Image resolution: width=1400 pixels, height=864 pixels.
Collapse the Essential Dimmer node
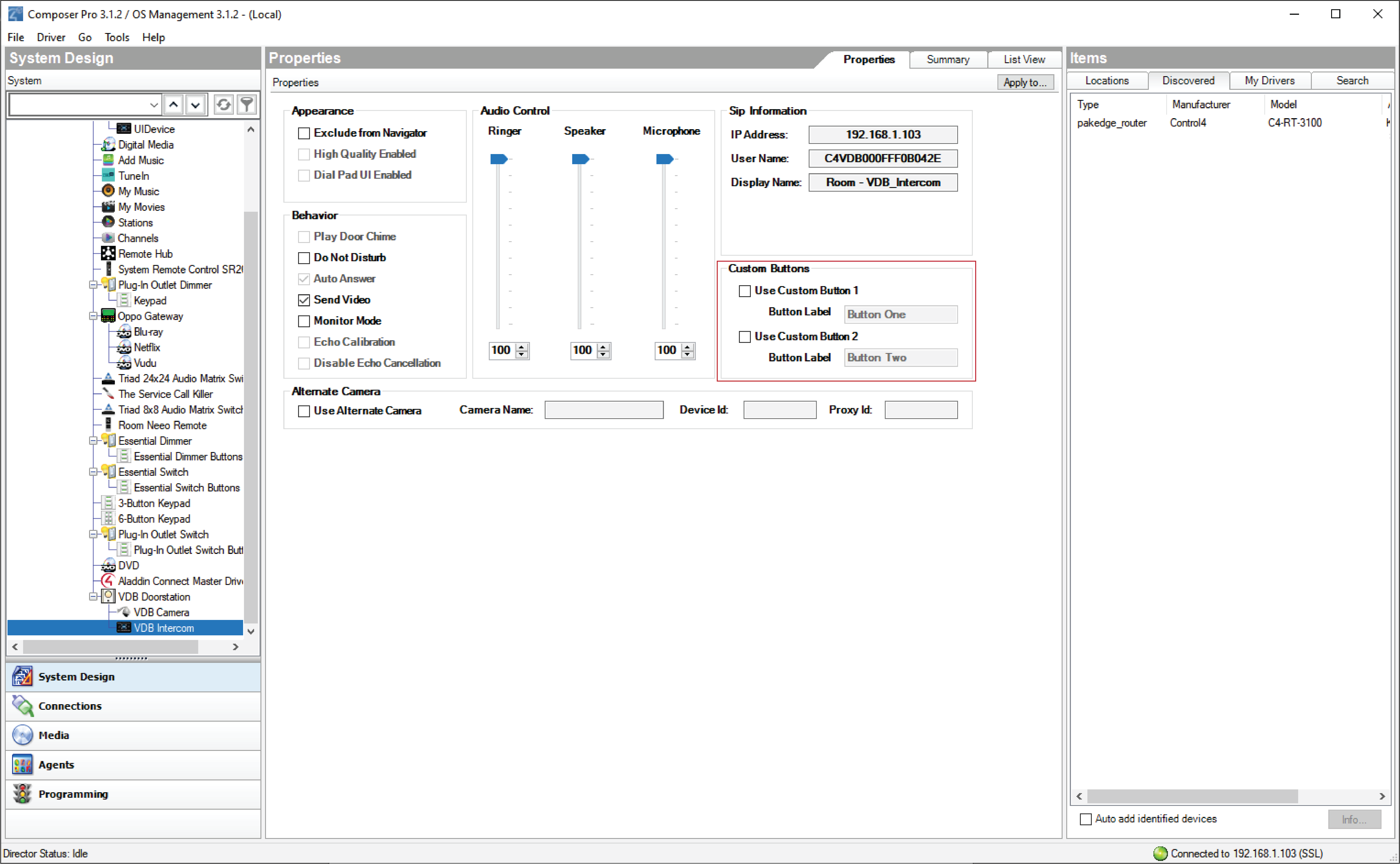[93, 441]
